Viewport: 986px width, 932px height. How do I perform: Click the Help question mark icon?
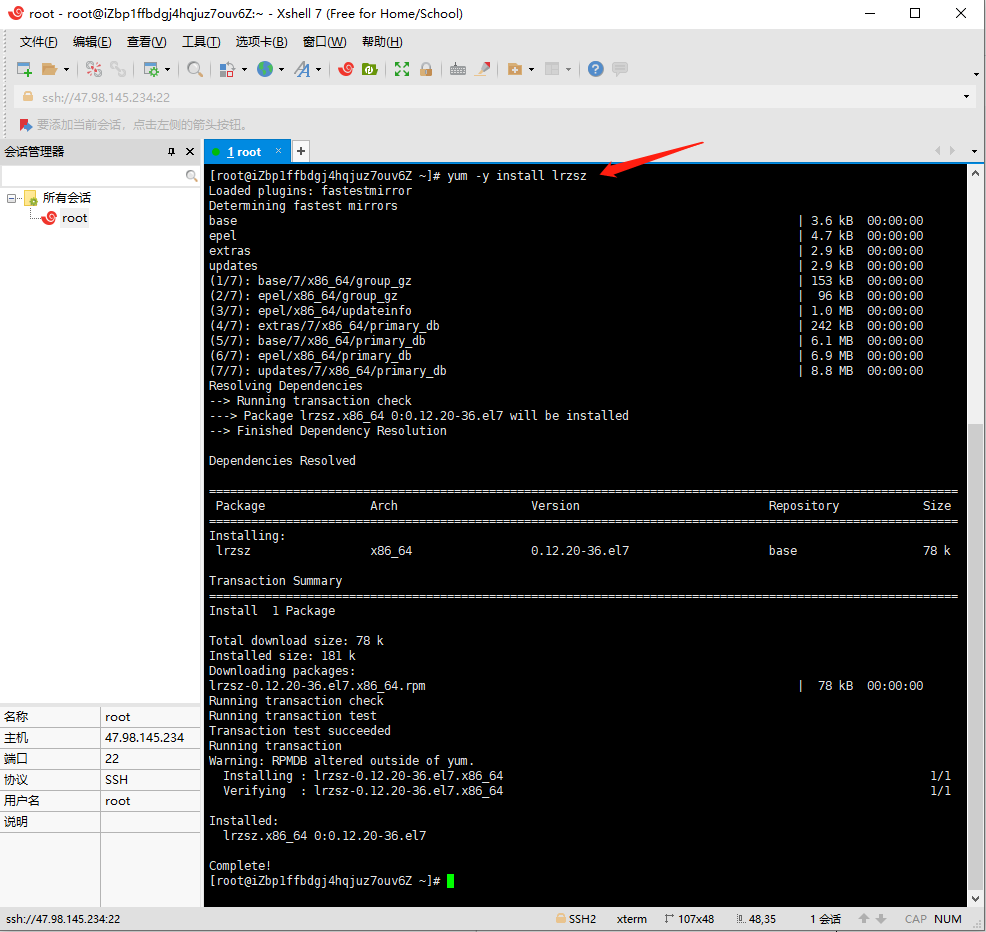[x=597, y=69]
